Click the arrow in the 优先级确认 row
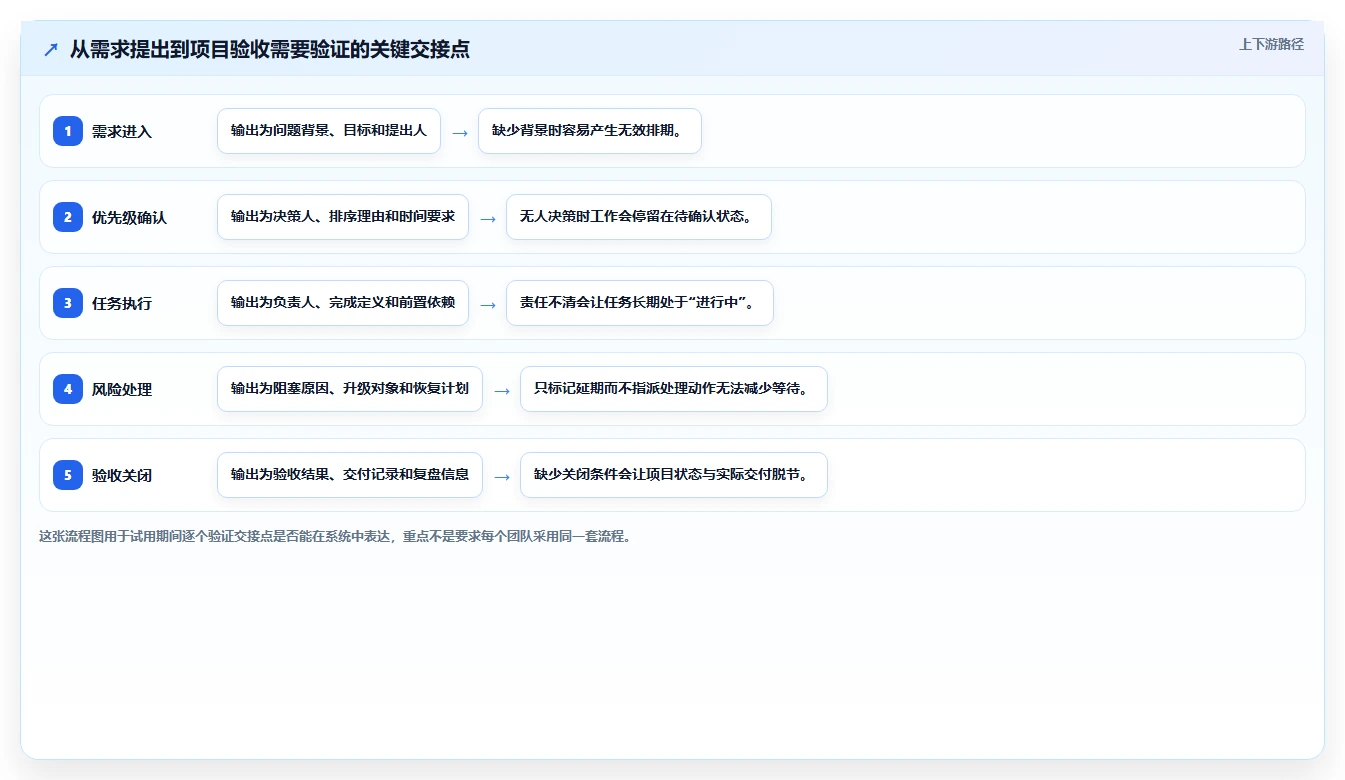Screen dimensions: 1345x780 click(x=488, y=218)
